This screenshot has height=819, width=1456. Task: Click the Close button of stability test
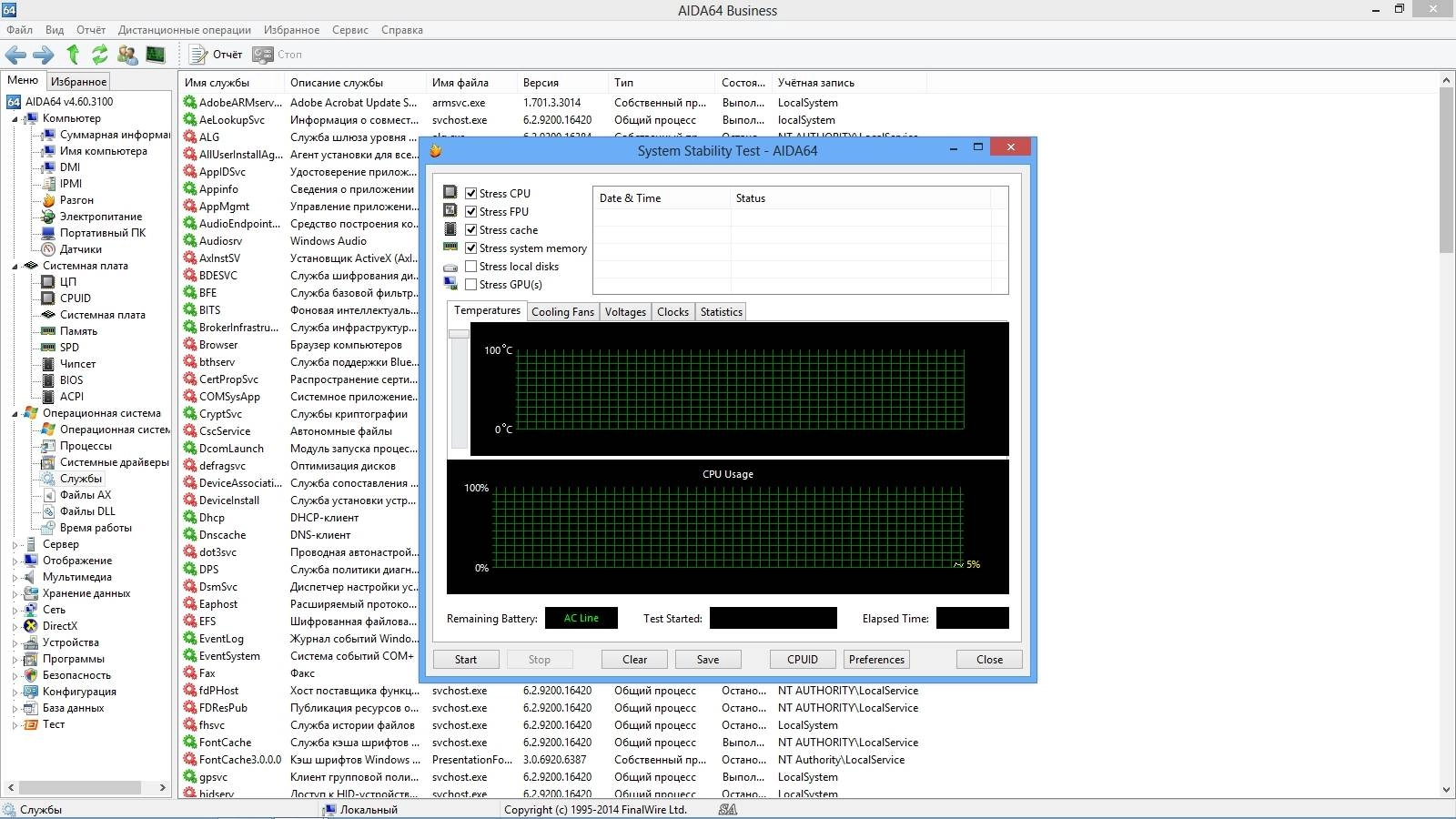pyautogui.click(x=989, y=660)
